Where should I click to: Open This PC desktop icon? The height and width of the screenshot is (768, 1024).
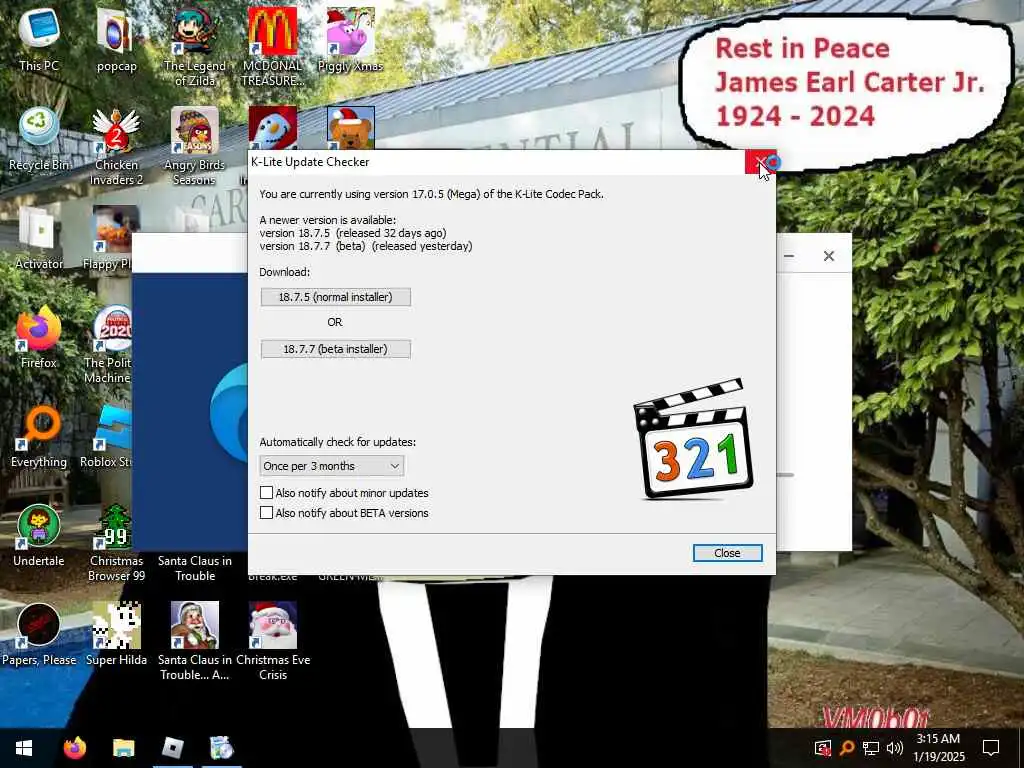coord(39,39)
